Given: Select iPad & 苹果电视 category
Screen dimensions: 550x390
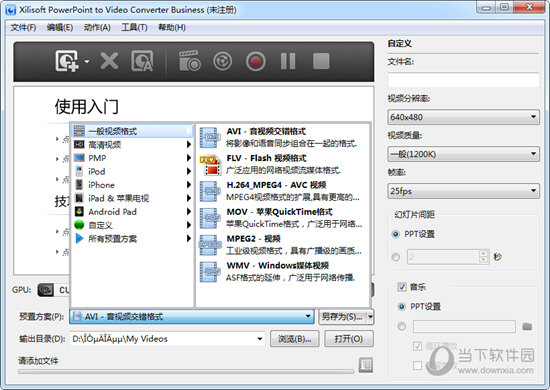Looking at the screenshot, I should [133, 198].
